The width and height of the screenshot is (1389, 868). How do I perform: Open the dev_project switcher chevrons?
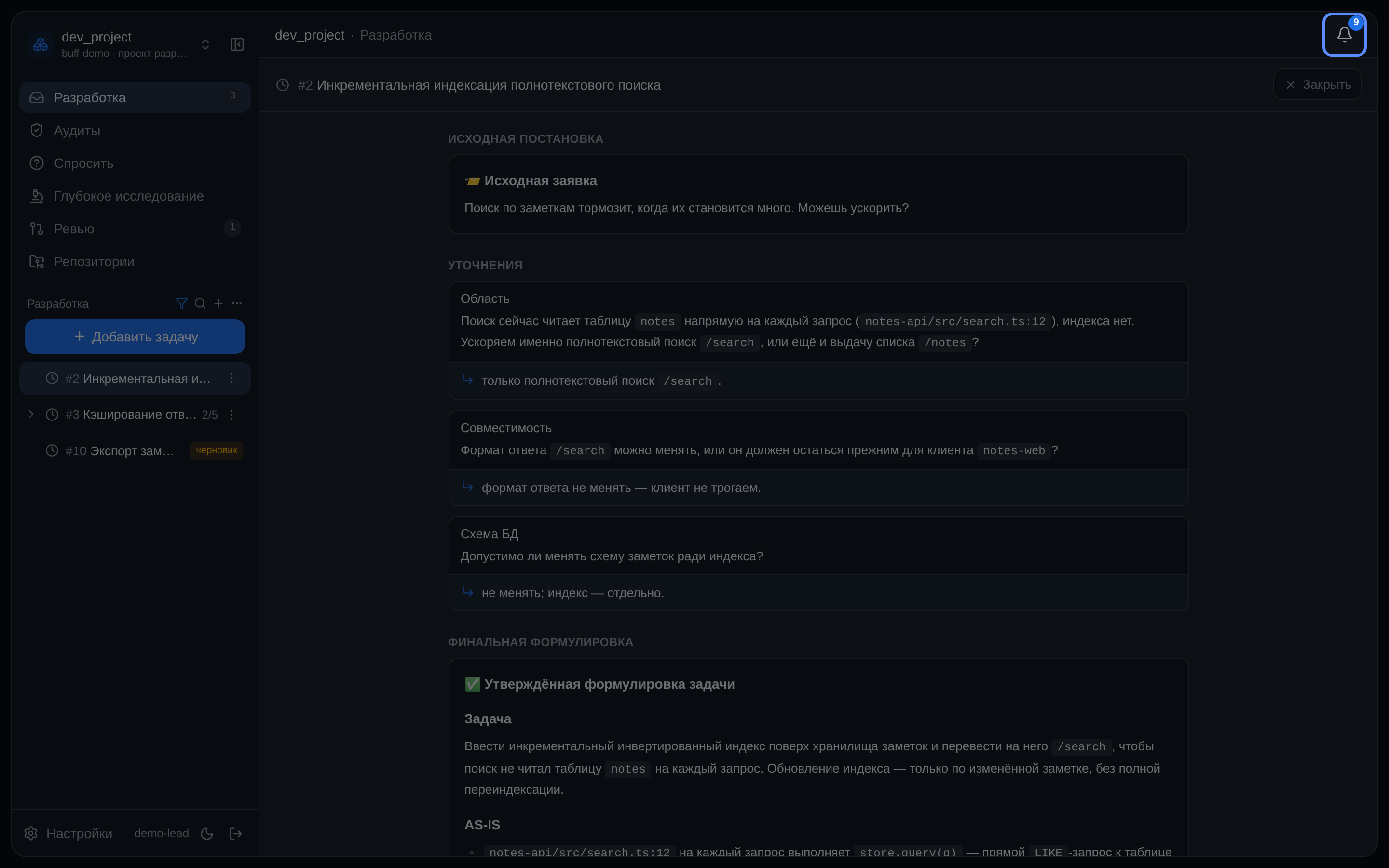[x=205, y=44]
